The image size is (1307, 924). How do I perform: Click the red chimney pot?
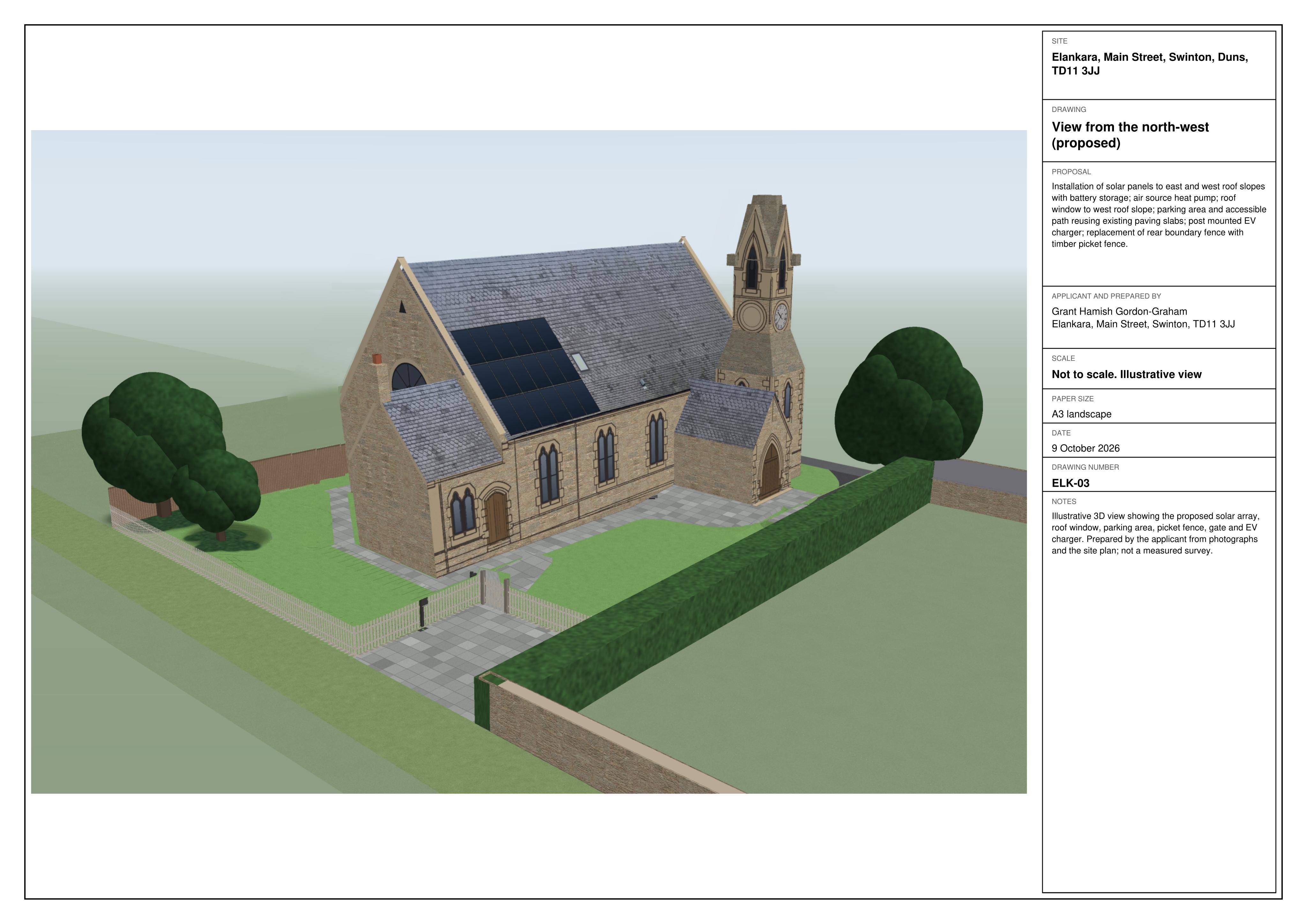[376, 359]
